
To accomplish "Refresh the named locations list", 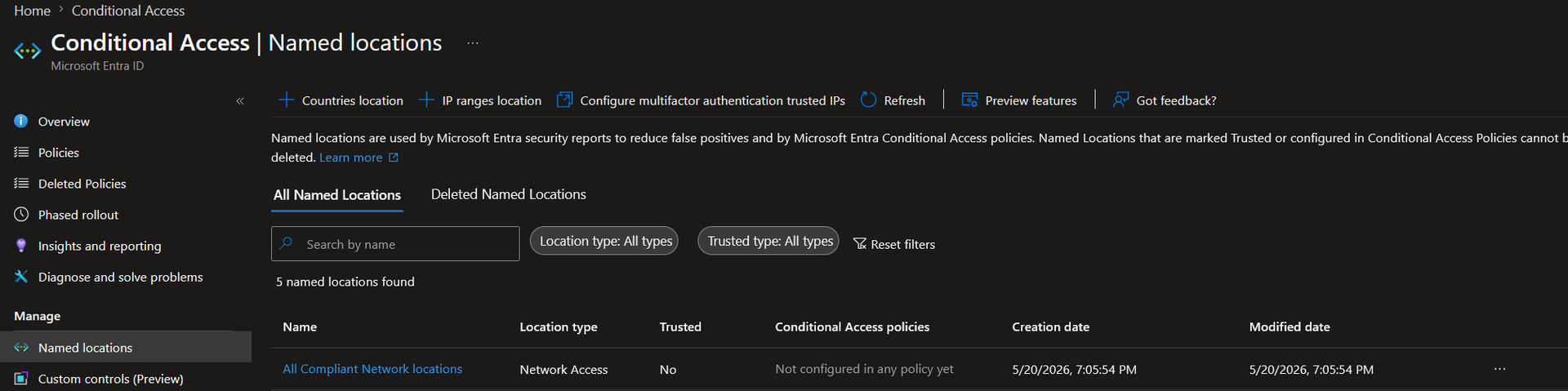I will 905,100.
